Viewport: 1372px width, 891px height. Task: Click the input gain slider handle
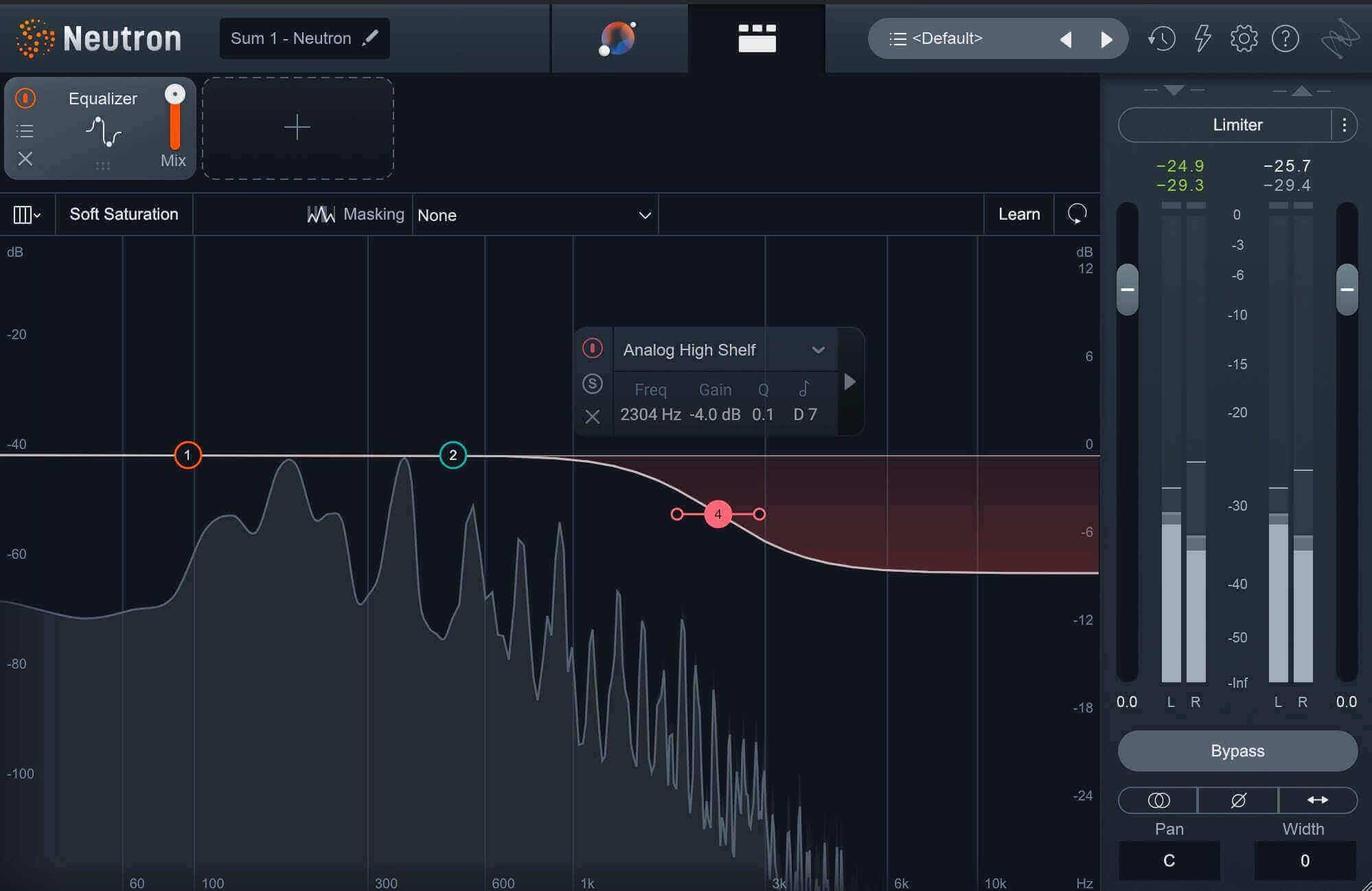1128,290
